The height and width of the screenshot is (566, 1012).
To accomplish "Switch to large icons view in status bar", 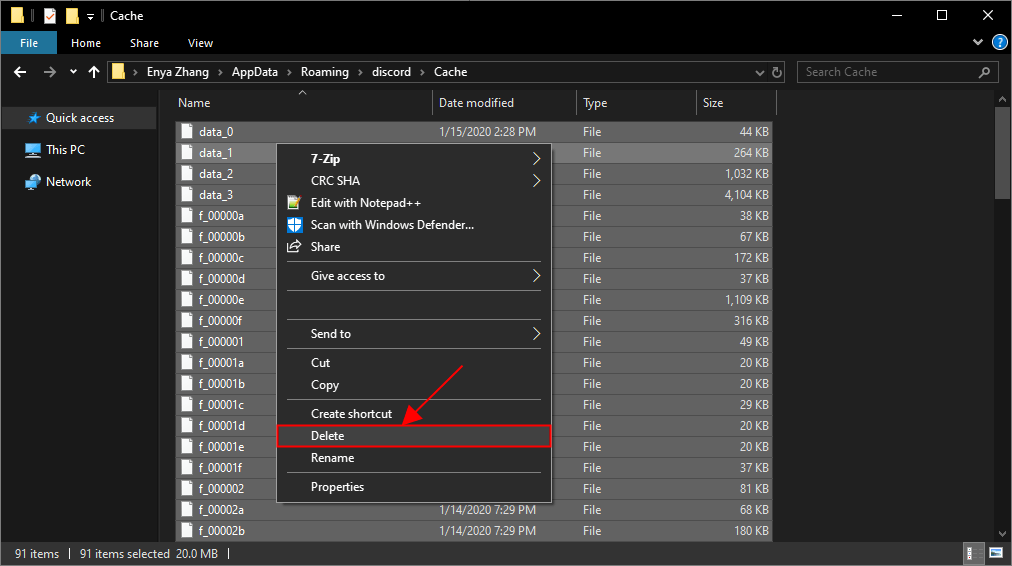I will click(x=996, y=553).
